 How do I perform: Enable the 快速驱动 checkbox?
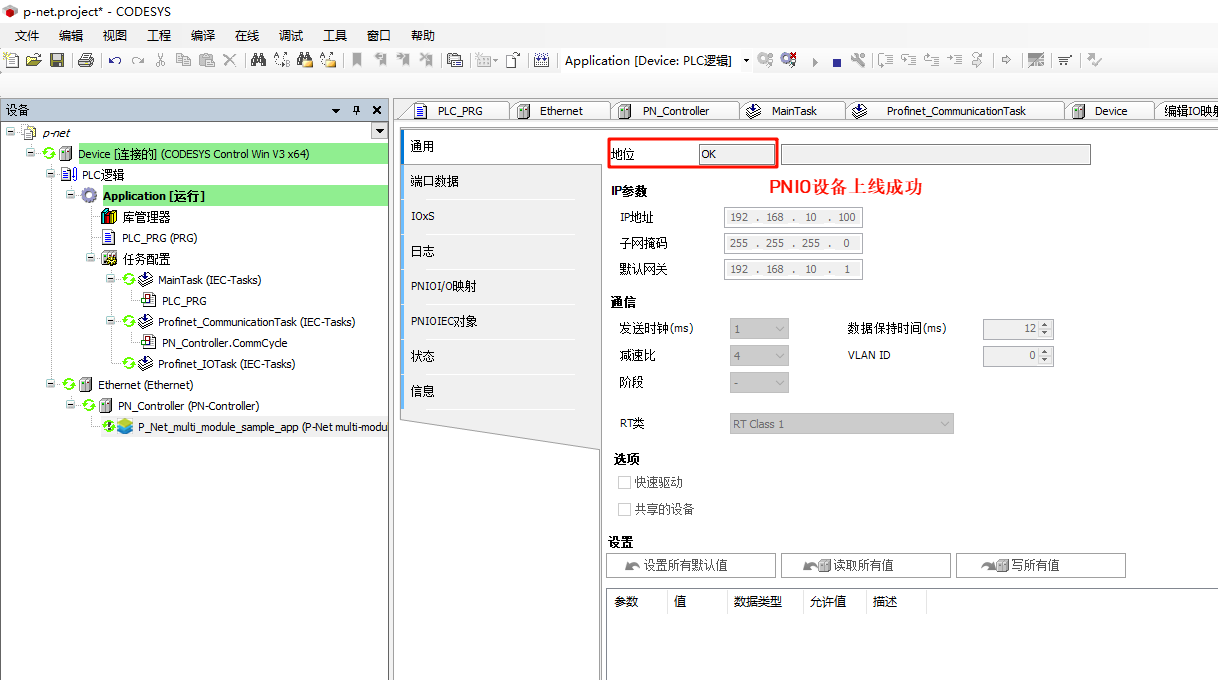tap(625, 482)
